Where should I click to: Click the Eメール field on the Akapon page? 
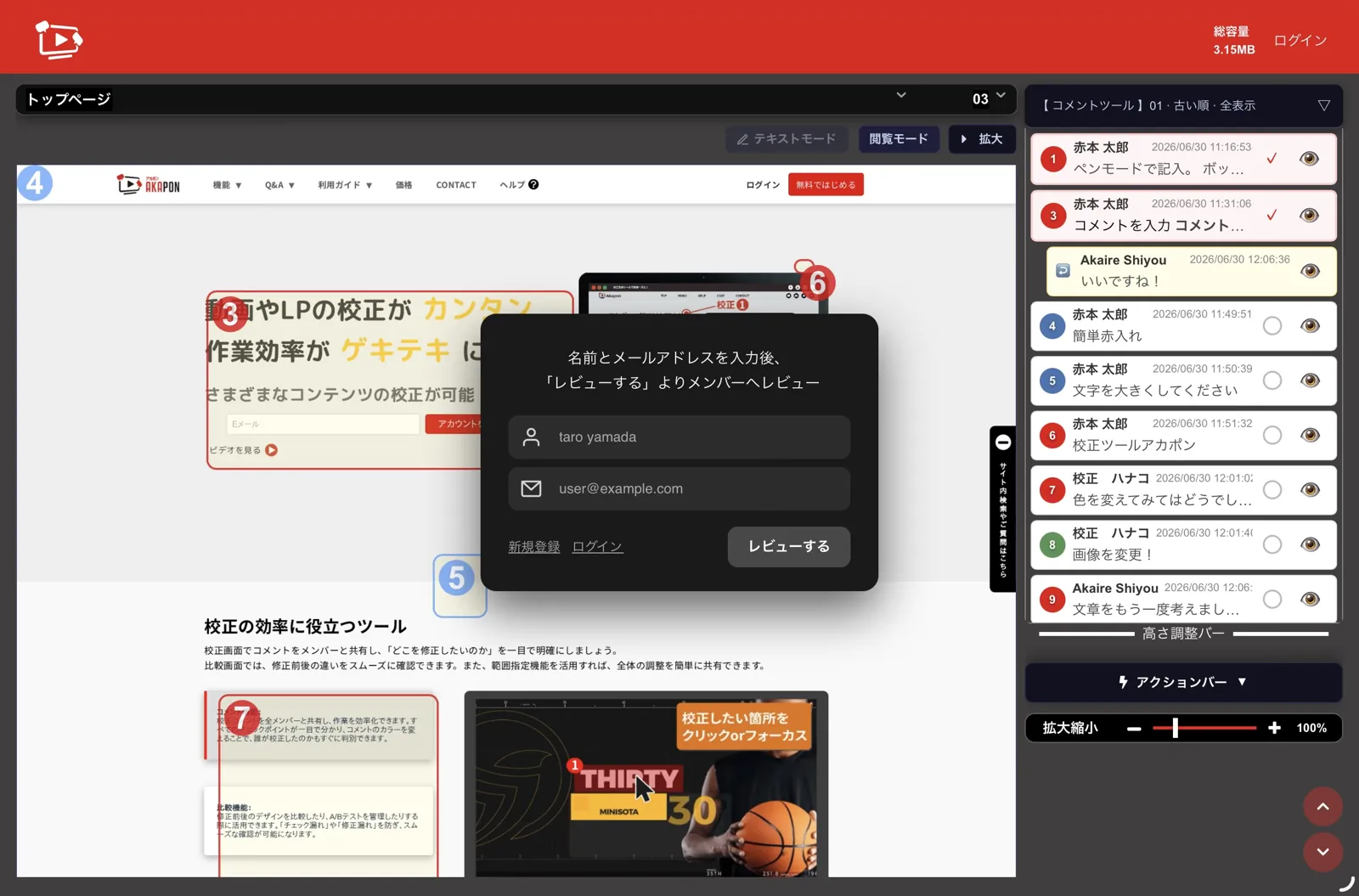click(323, 424)
